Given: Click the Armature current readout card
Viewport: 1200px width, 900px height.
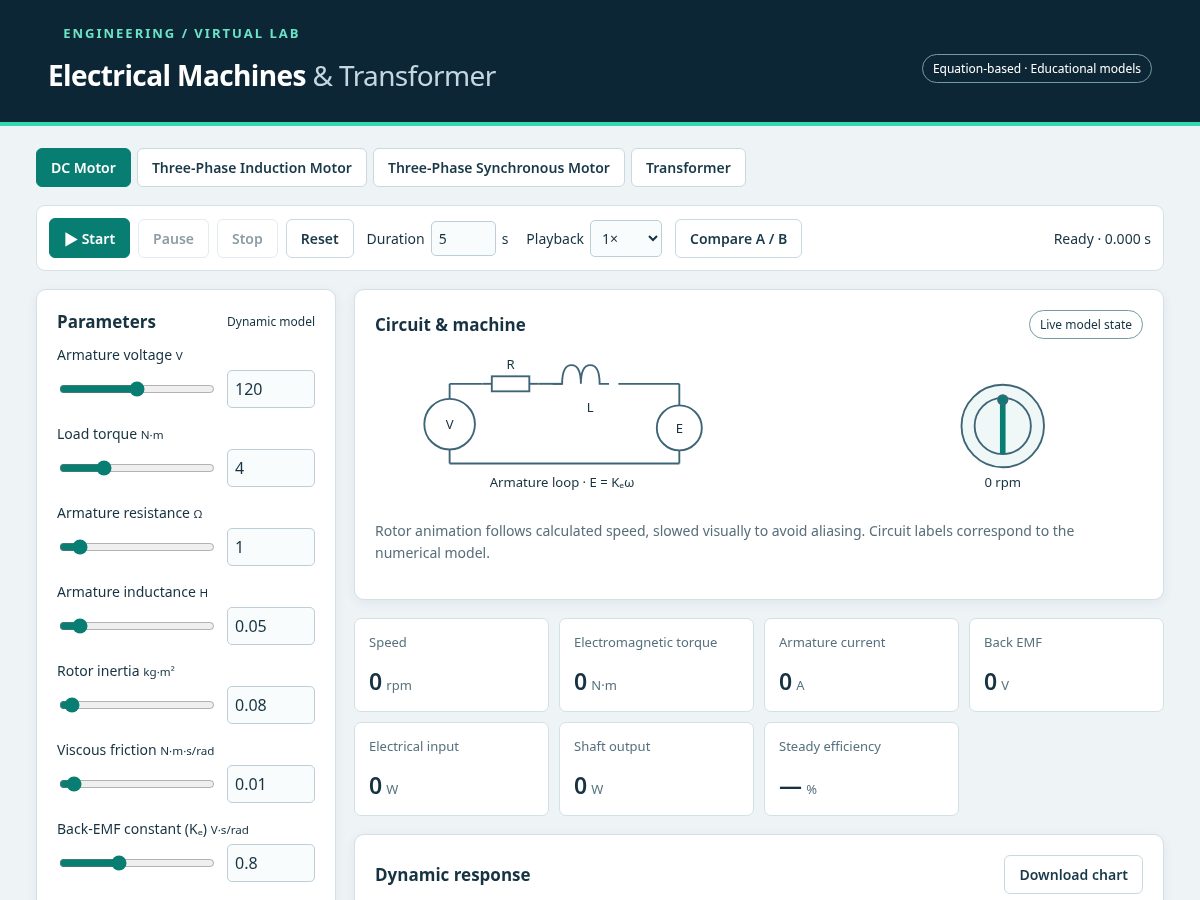Looking at the screenshot, I should point(861,665).
